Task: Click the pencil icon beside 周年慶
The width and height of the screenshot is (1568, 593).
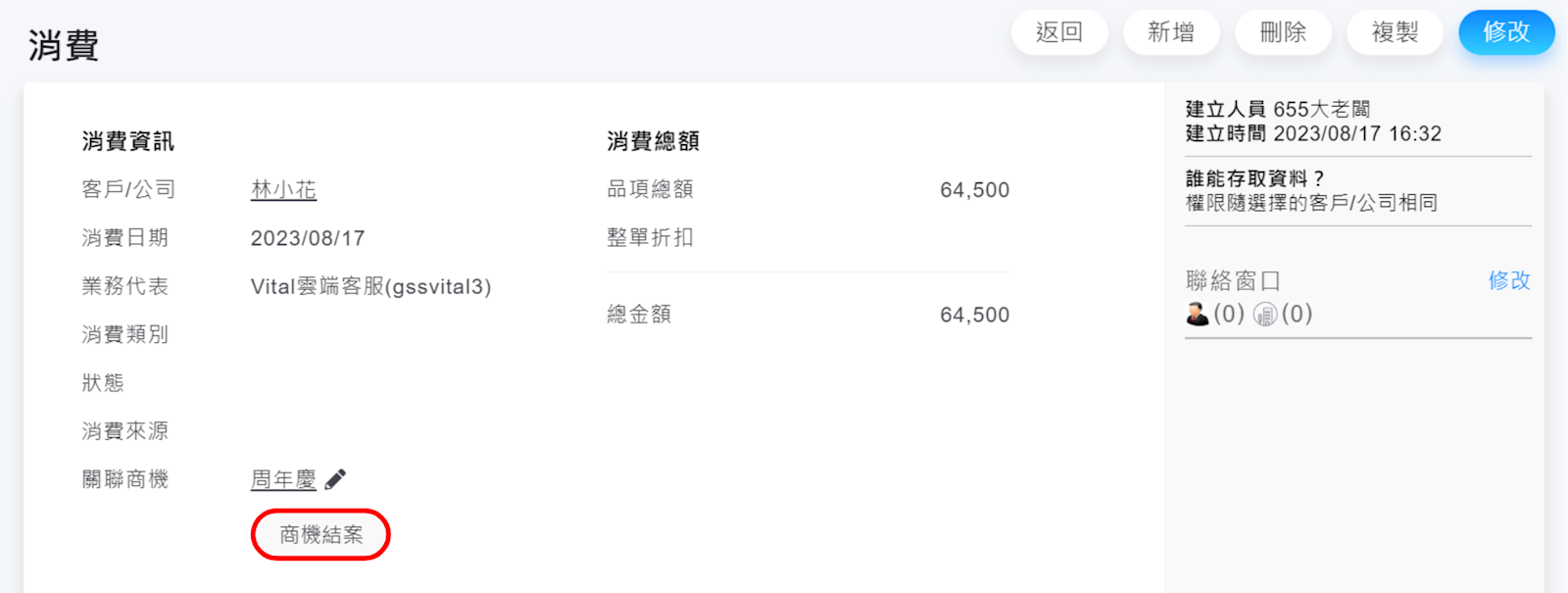Action: coord(335,479)
